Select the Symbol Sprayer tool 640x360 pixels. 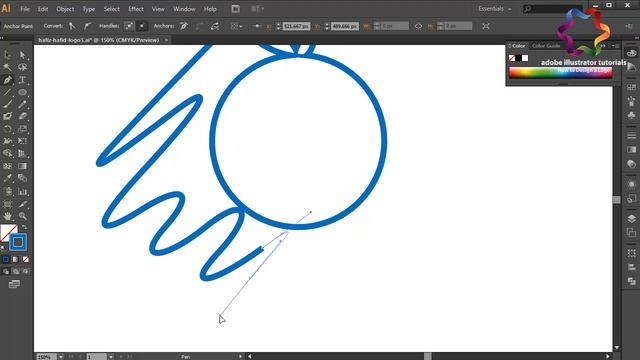pyautogui.click(x=7, y=191)
